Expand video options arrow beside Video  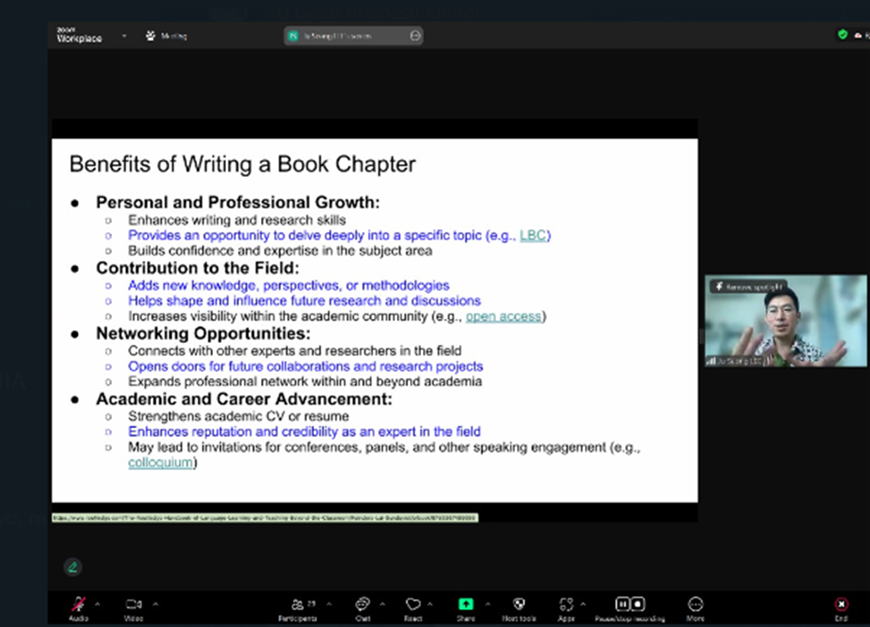point(154,603)
